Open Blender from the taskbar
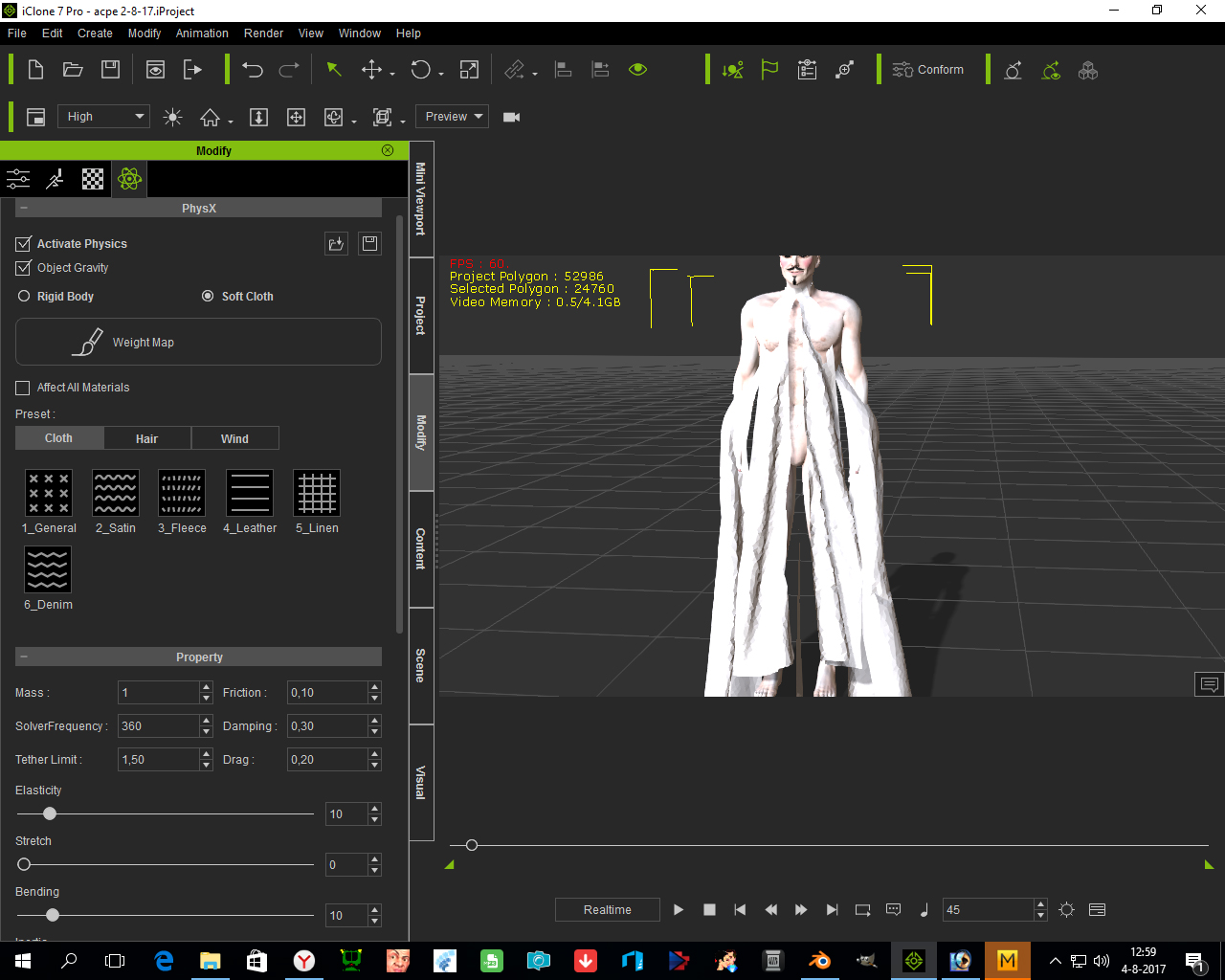 coord(820,961)
